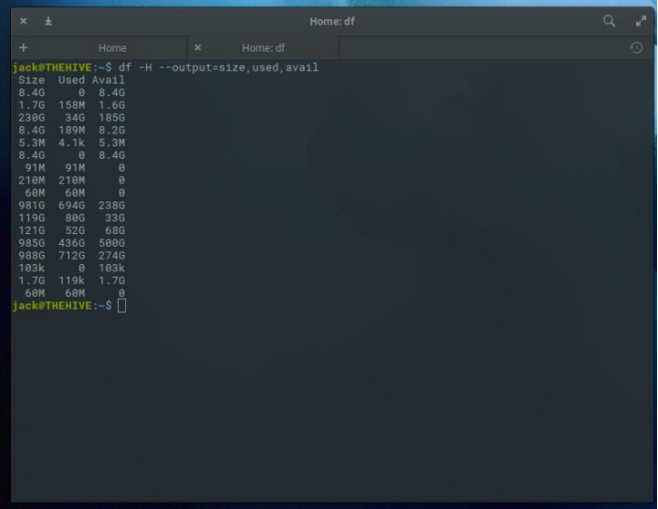Click the '238G' available value
The image size is (658, 509).
(x=112, y=206)
